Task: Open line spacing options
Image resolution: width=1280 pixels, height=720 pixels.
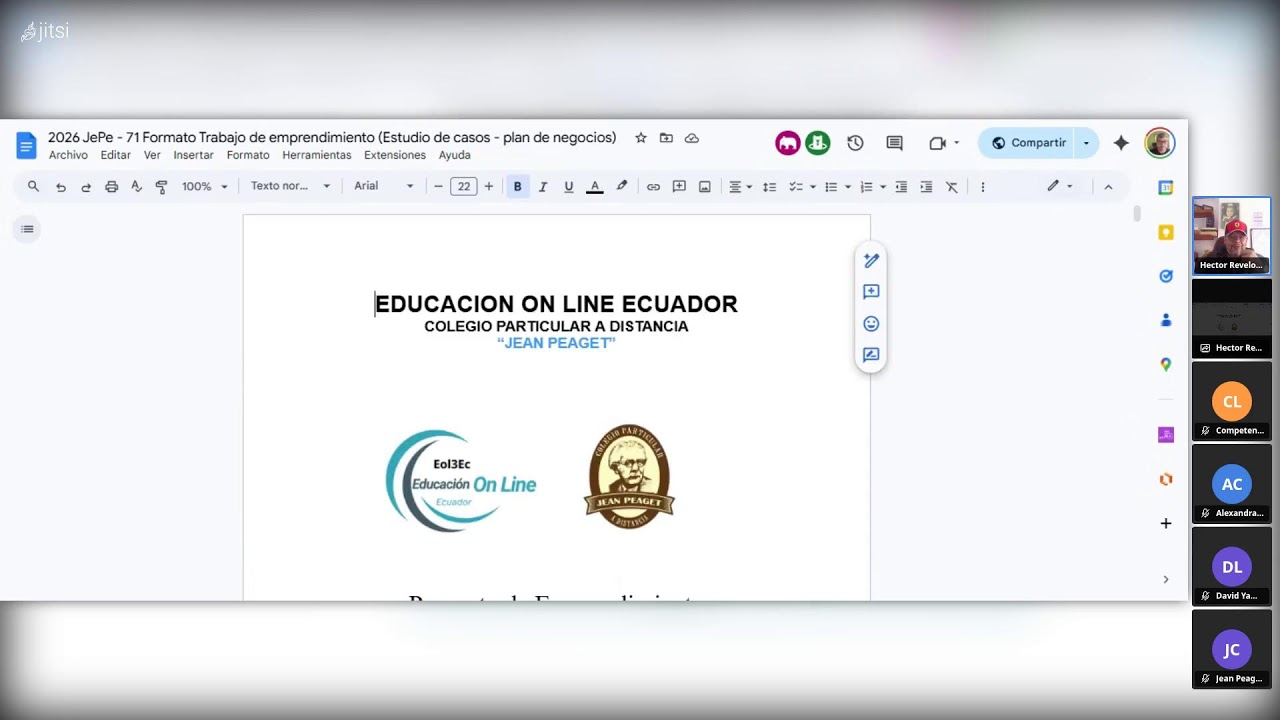Action: (769, 186)
